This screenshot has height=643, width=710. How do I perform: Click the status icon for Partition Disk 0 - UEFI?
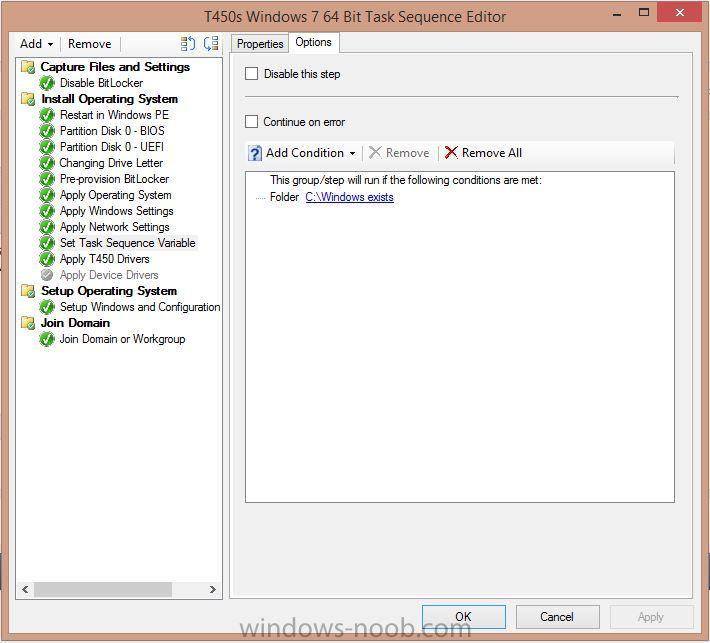pyautogui.click(x=47, y=147)
